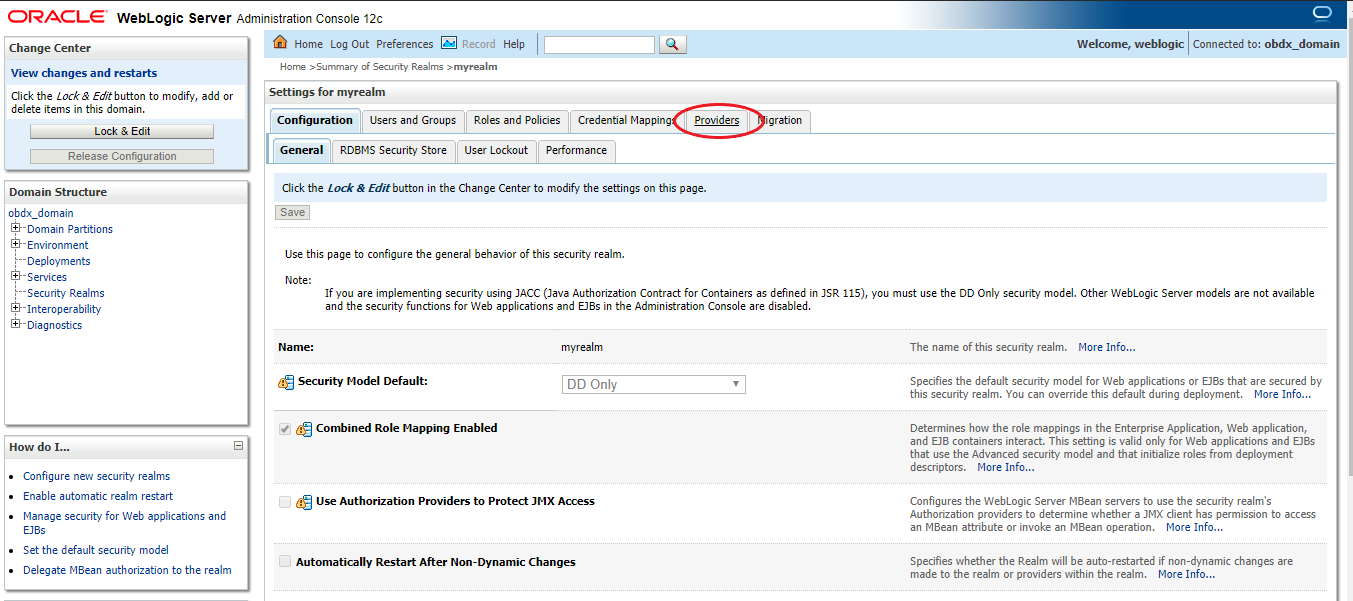
Task: Open the Migration tab
Action: coord(780,120)
